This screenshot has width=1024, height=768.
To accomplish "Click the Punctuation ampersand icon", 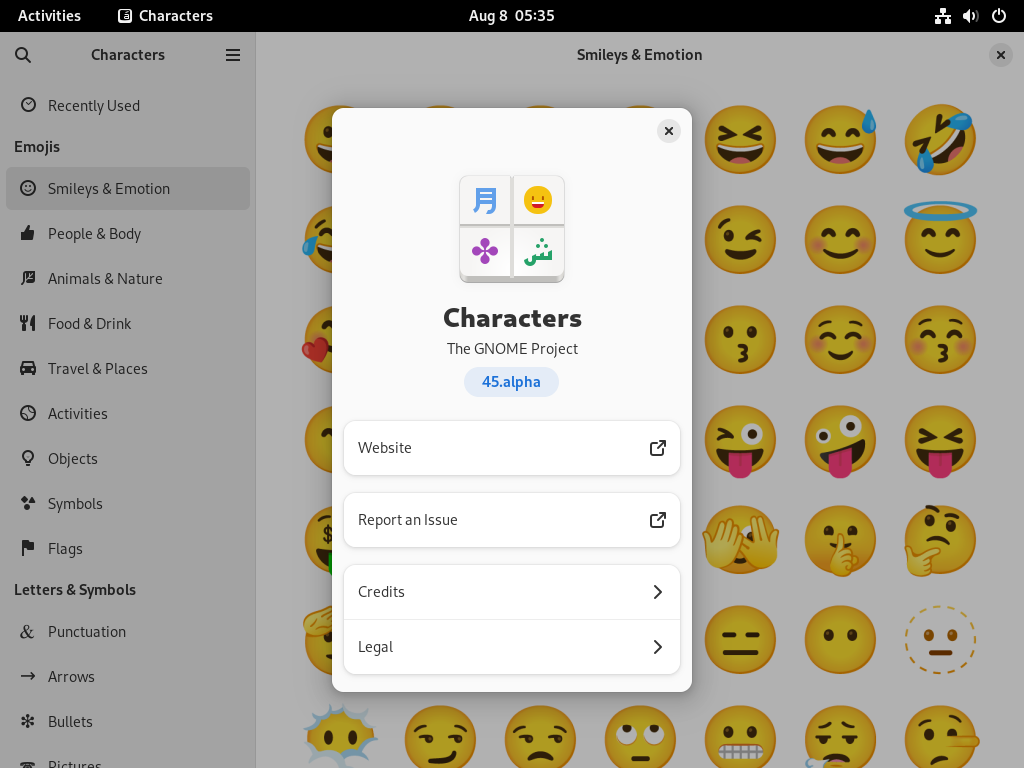I will pyautogui.click(x=27, y=632).
